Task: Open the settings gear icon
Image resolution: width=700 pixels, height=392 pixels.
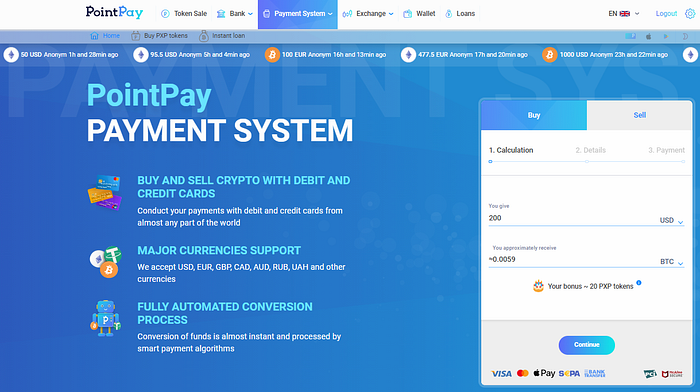Action: click(x=690, y=14)
